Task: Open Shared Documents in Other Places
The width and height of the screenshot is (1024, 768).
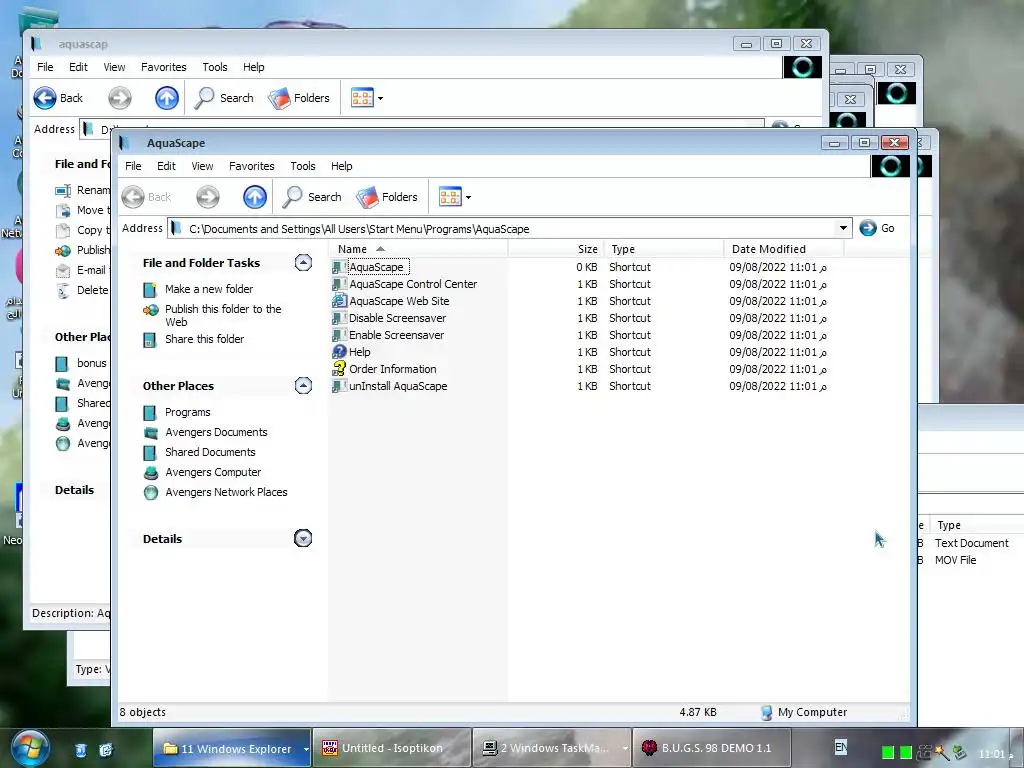Action: (x=210, y=452)
